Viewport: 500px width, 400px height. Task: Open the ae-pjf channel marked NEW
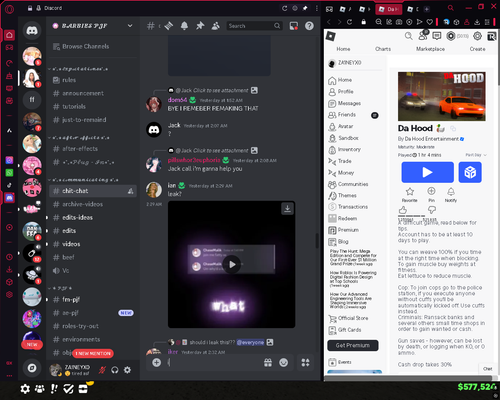click(93, 313)
